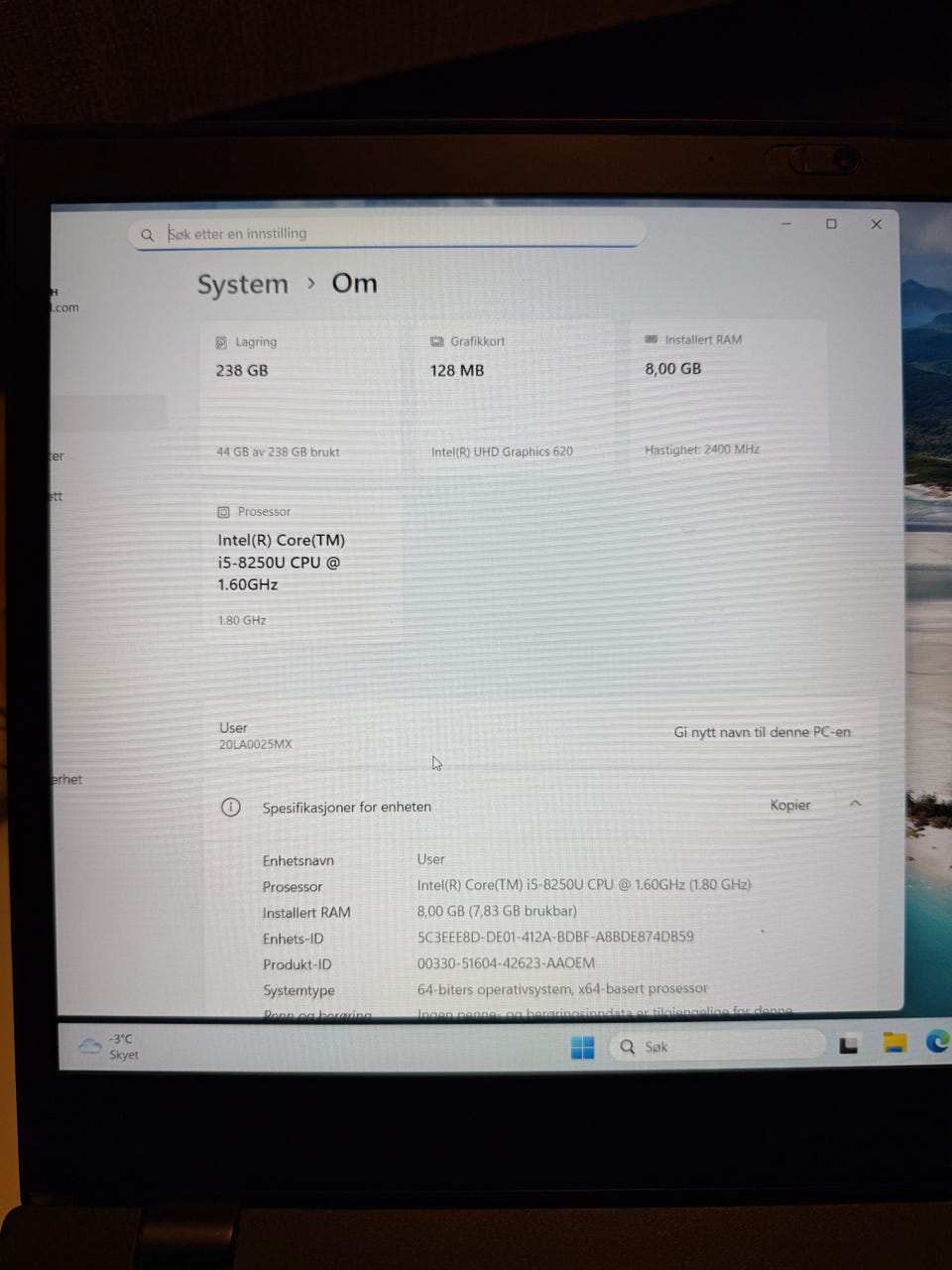The image size is (952, 1270).
Task: Click the search magnifier icon in Settings
Action: [147, 235]
